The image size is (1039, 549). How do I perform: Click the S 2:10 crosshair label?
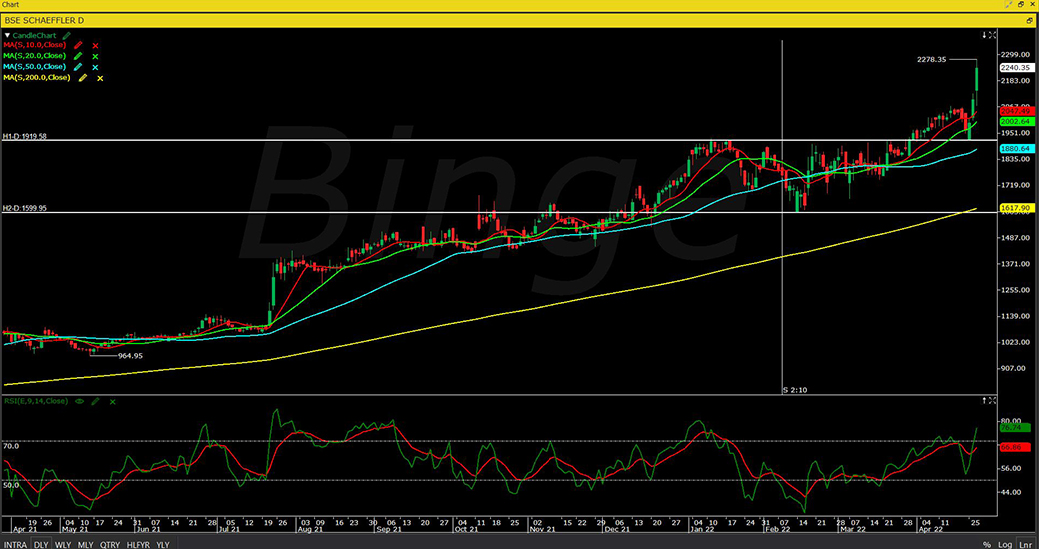pyautogui.click(x=795, y=391)
